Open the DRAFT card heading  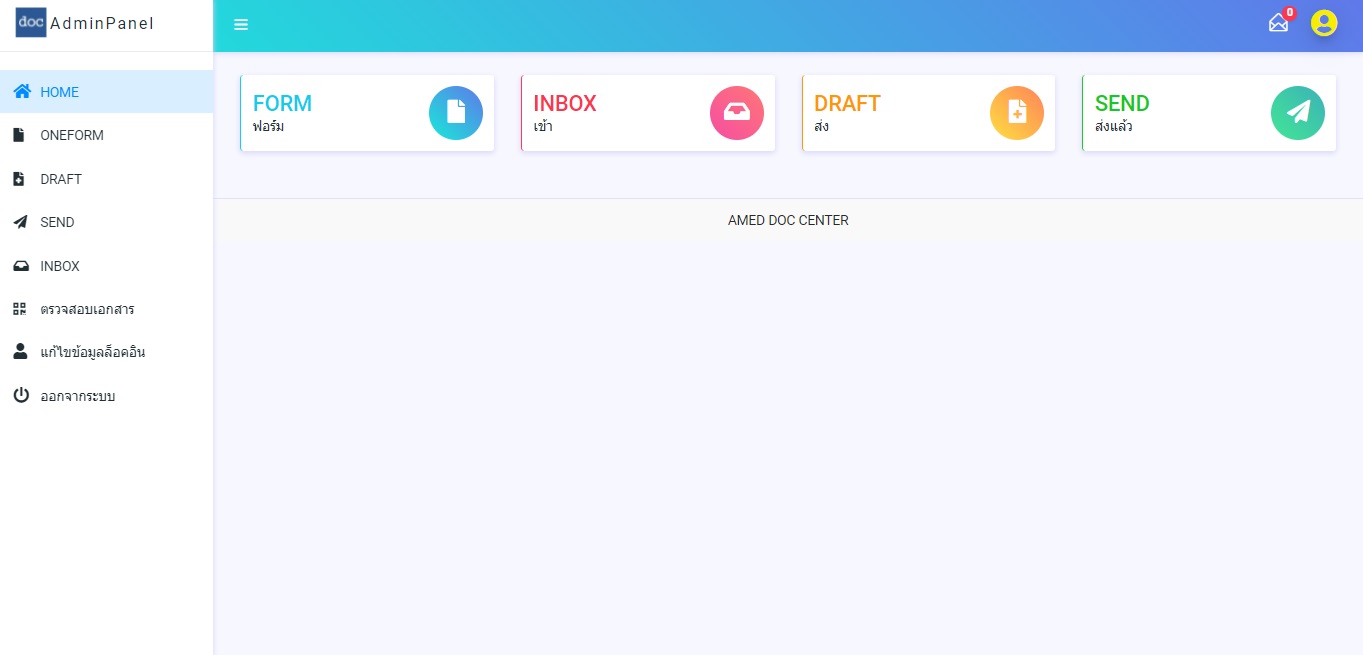pos(847,103)
